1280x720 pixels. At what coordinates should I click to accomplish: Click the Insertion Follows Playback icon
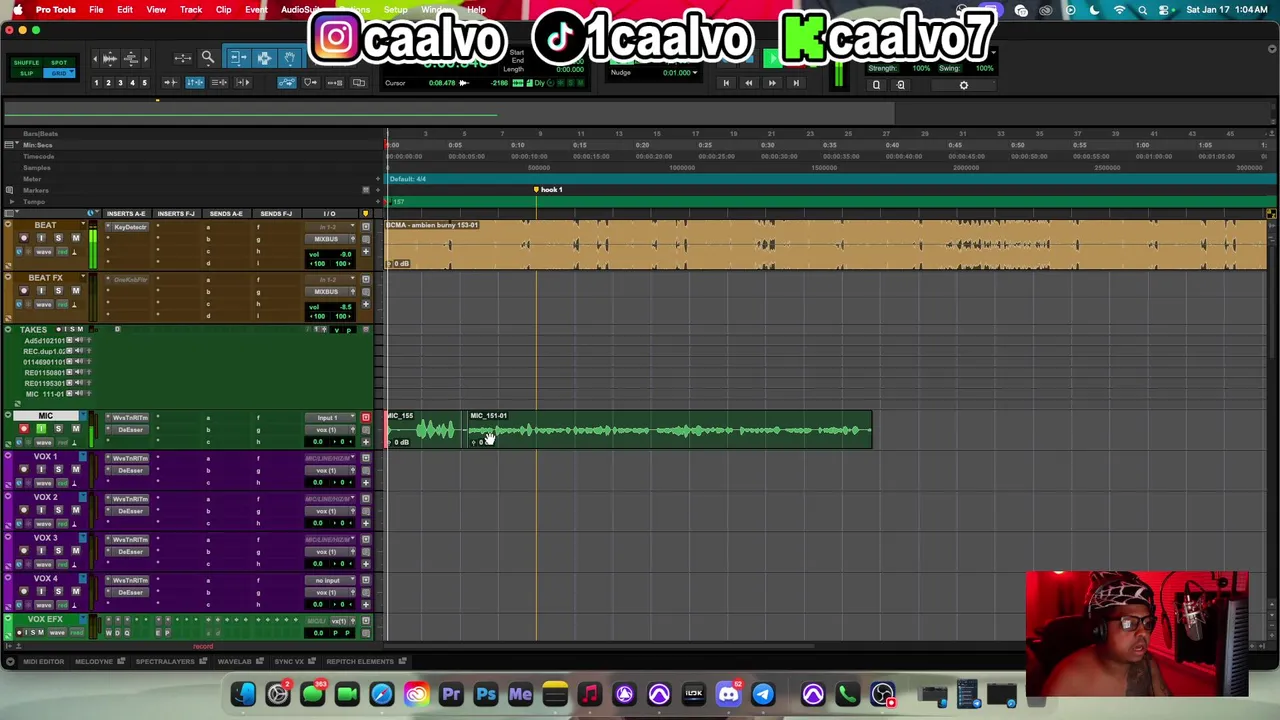(243, 82)
